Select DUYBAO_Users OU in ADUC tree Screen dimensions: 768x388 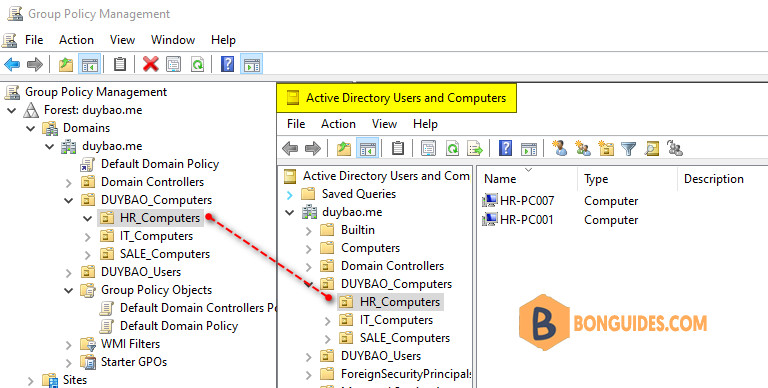381,356
